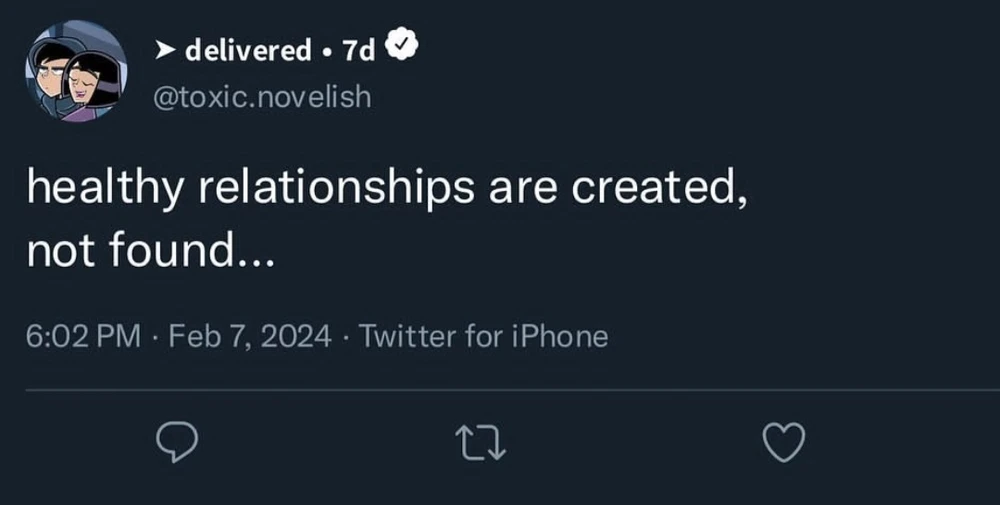1000x505 pixels.
Task: Like the tweet with the heart icon
Action: pyautogui.click(x=784, y=443)
